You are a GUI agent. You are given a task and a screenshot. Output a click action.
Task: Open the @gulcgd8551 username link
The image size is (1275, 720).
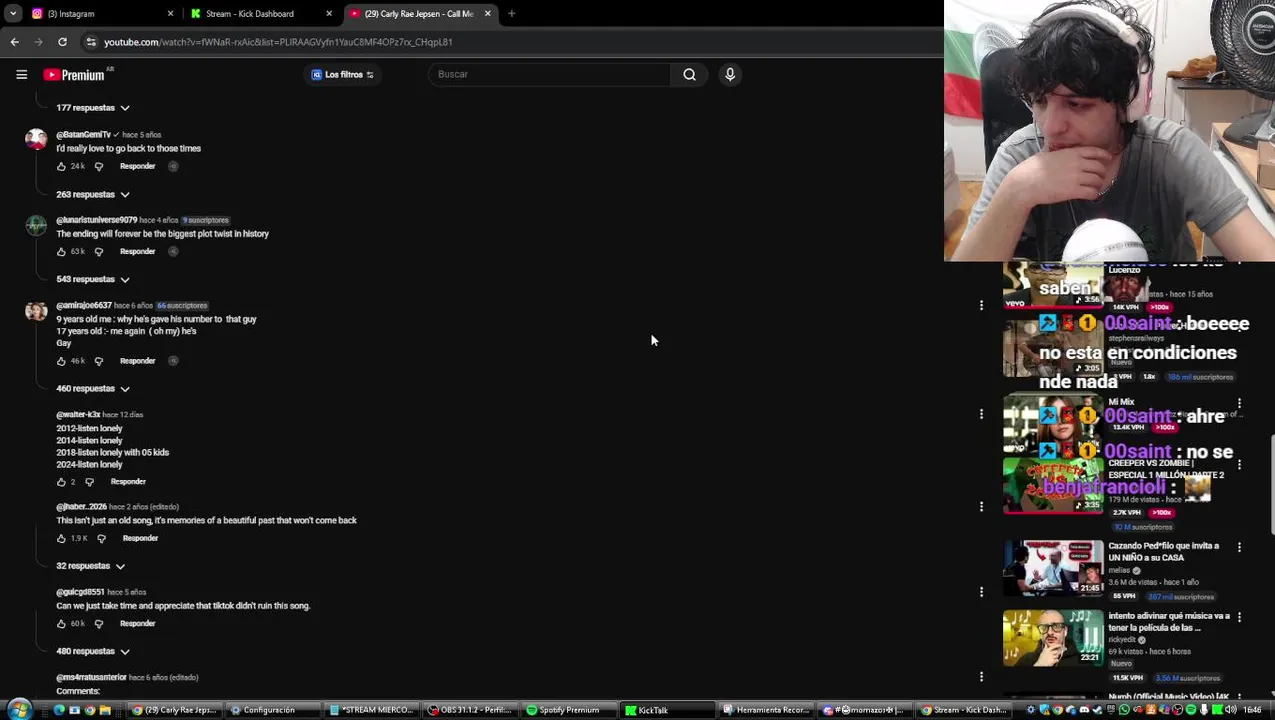(80, 592)
